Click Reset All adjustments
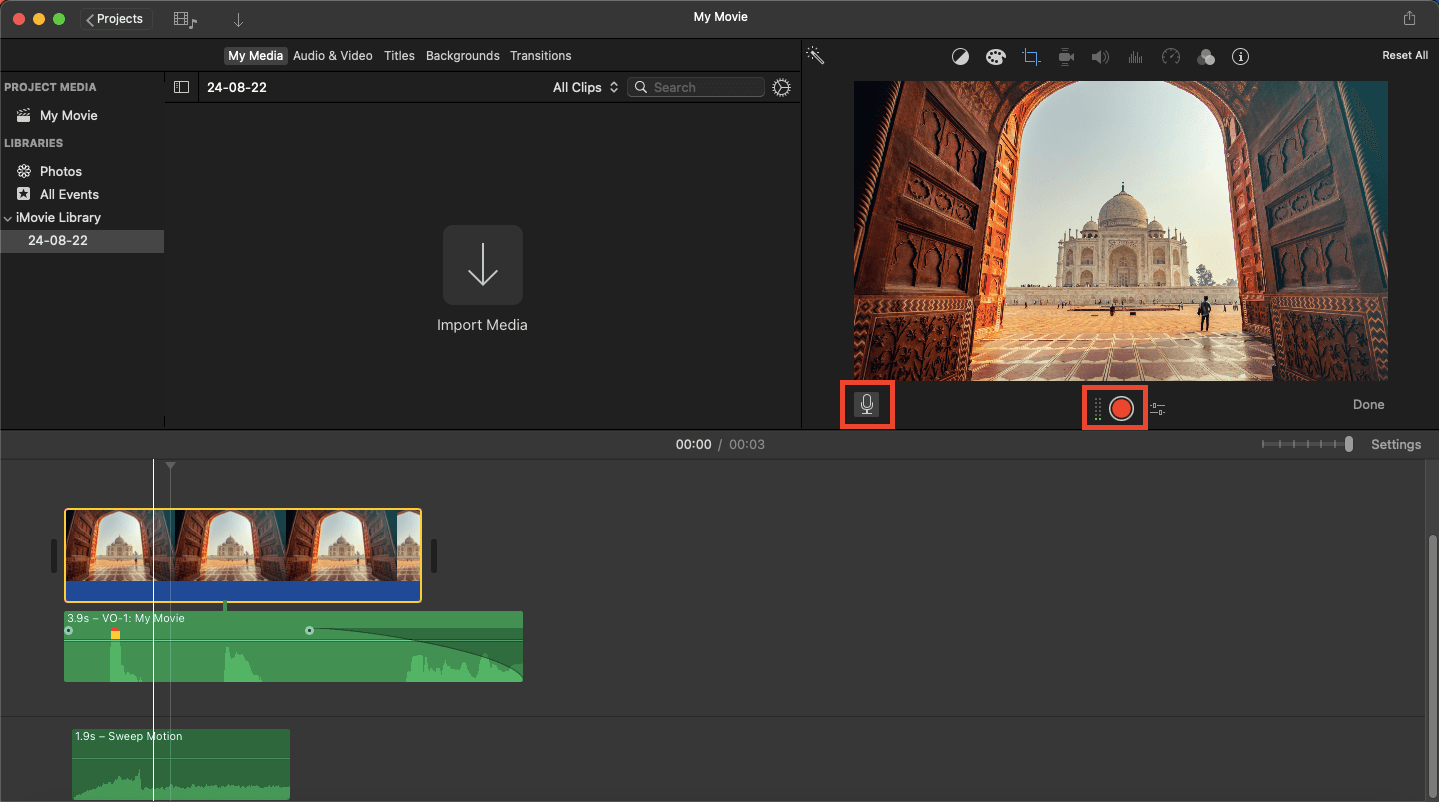Image resolution: width=1439 pixels, height=802 pixels. [x=1405, y=56]
